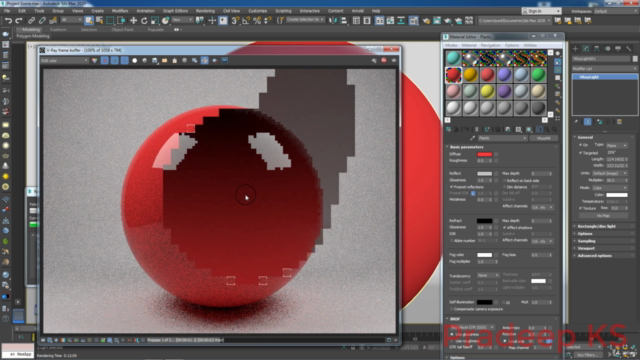Screen dimensions: 640x360
Task: Open the light Type dropdown set to Plane
Action: pyautogui.click(x=617, y=145)
